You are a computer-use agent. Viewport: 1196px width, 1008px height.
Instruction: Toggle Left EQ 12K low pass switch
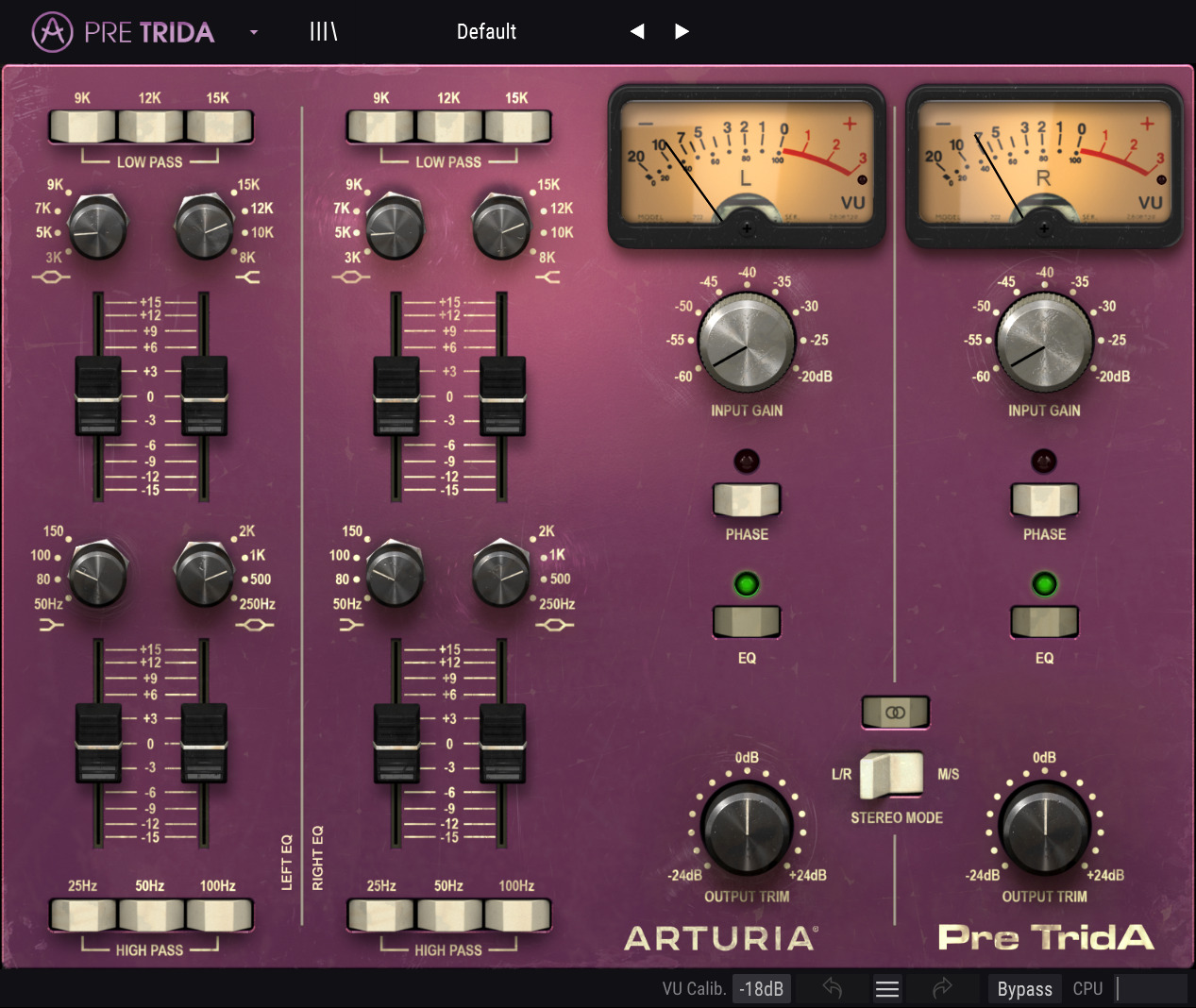pyautogui.click(x=150, y=126)
